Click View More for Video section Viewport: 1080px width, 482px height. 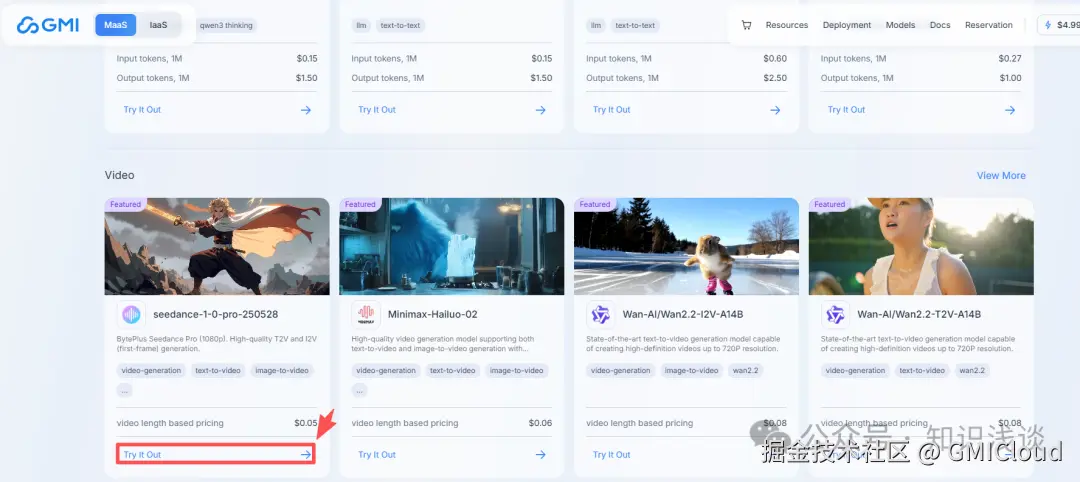(x=1001, y=176)
